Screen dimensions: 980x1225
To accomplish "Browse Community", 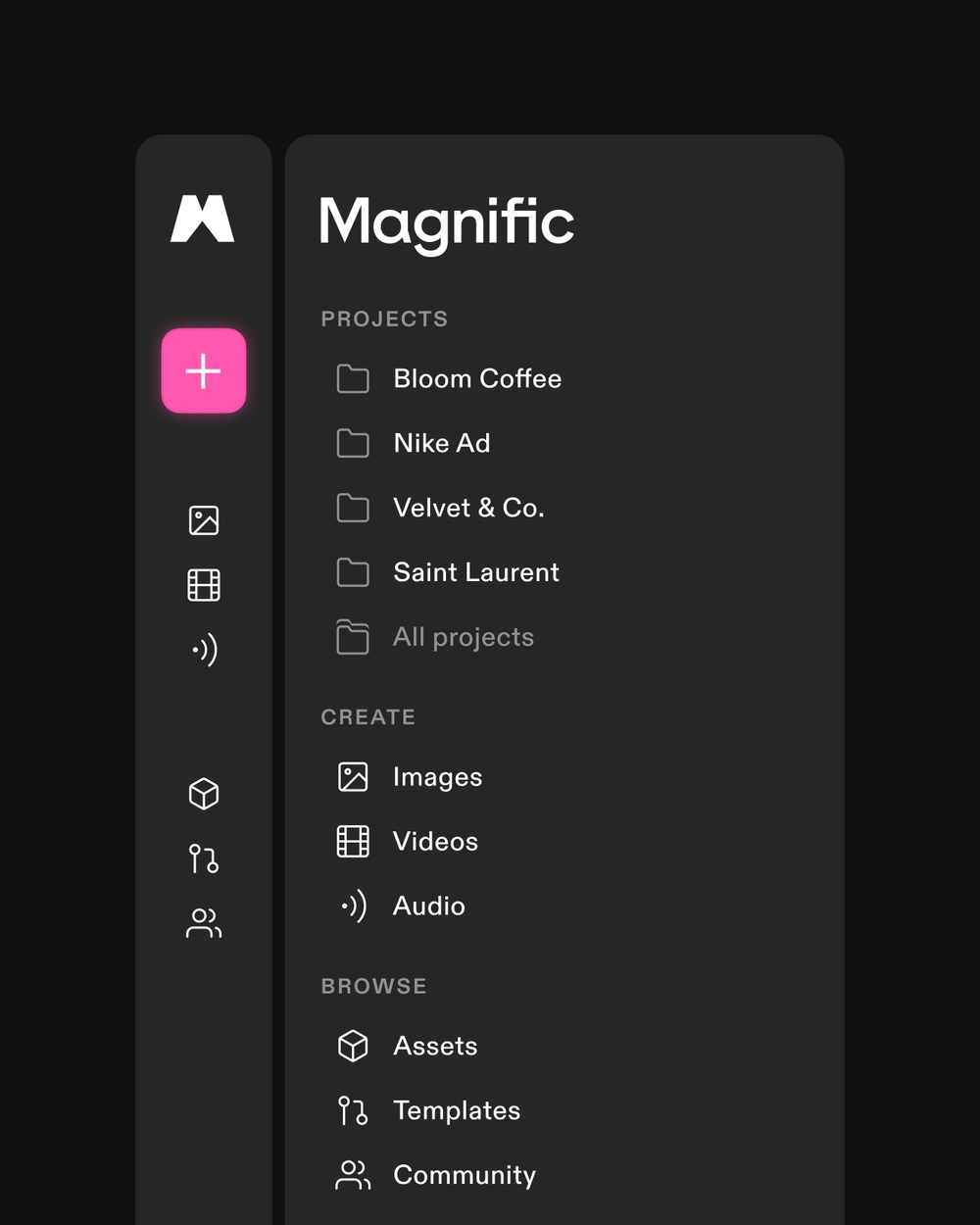I will click(x=465, y=1176).
